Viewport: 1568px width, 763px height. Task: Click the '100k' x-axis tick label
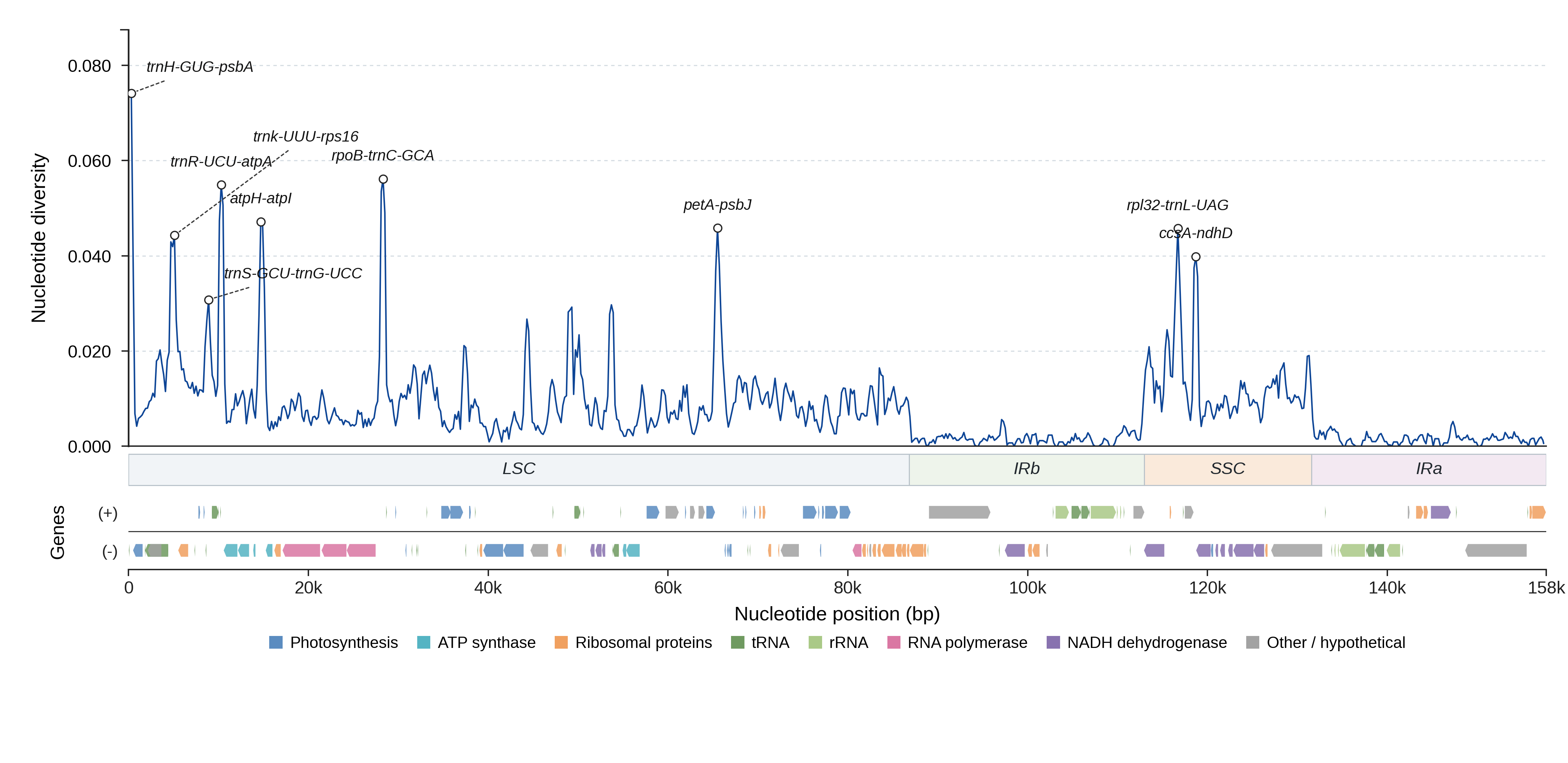click(x=1027, y=588)
